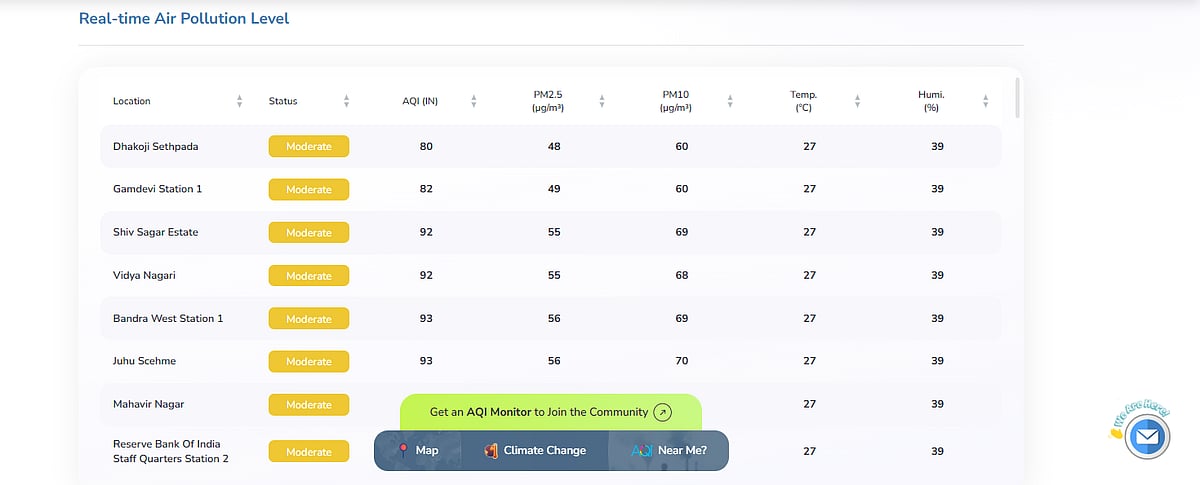Click Moderate status for Juhu Scehme

point(308,361)
